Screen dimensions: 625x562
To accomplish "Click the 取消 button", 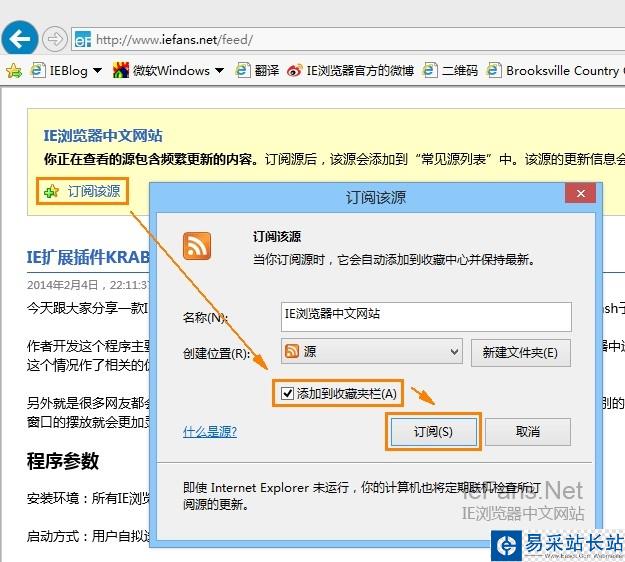I will (x=528, y=432).
